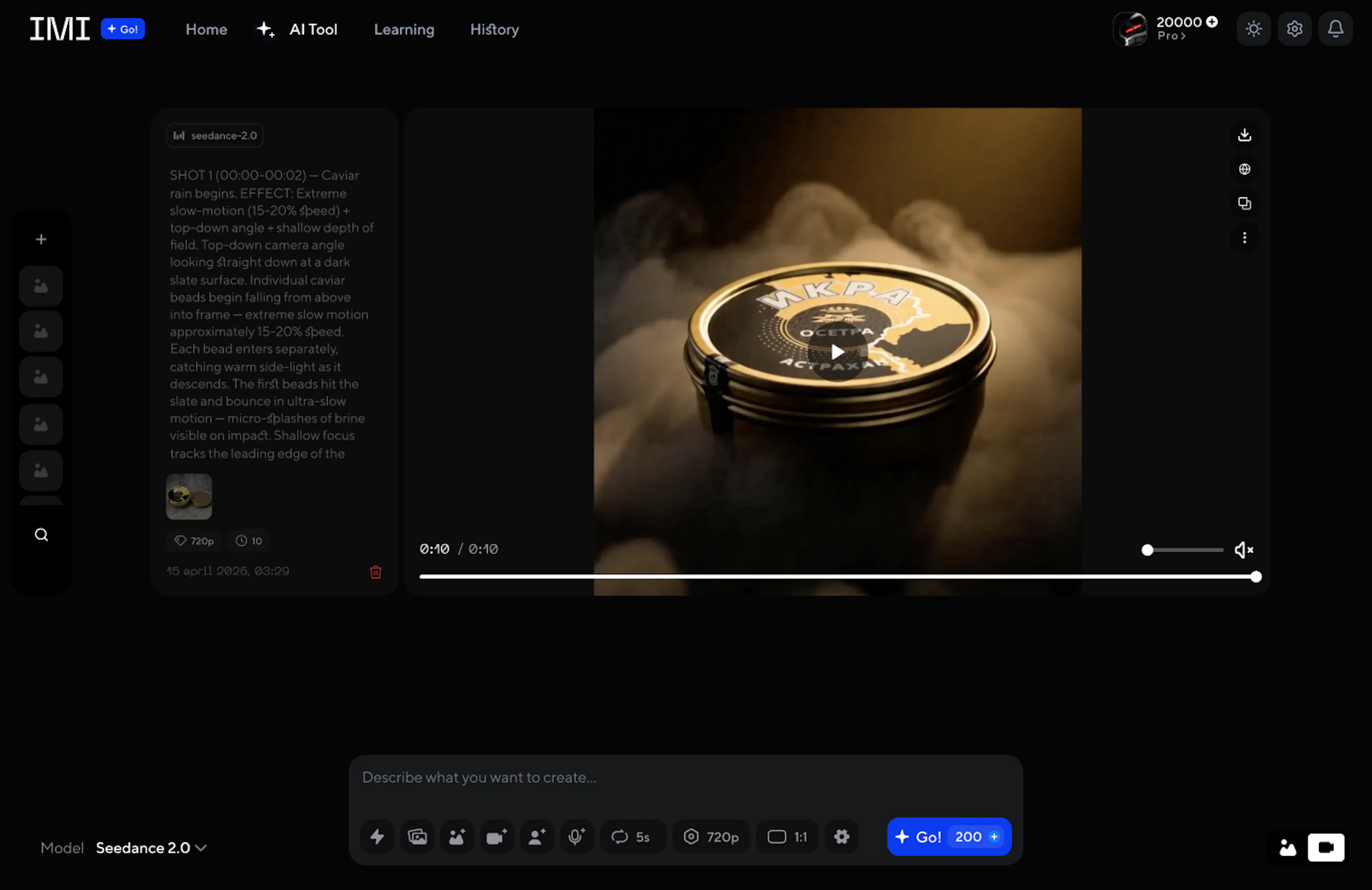Add credits with plus next to 20000
This screenshot has width=1372, height=890.
point(1212,22)
